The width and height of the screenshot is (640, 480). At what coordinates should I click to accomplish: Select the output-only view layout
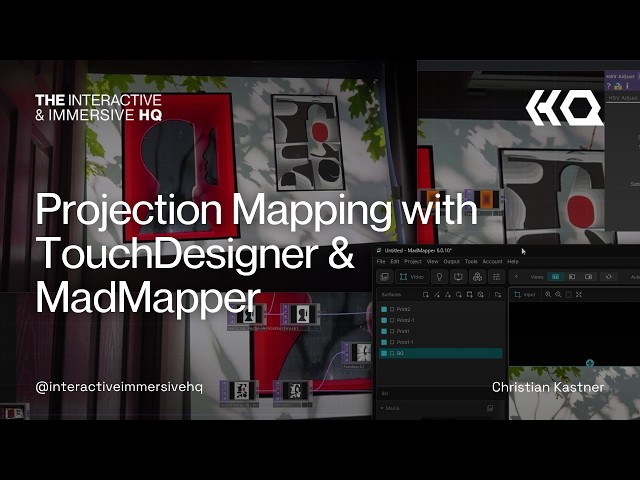pyautogui.click(x=588, y=277)
